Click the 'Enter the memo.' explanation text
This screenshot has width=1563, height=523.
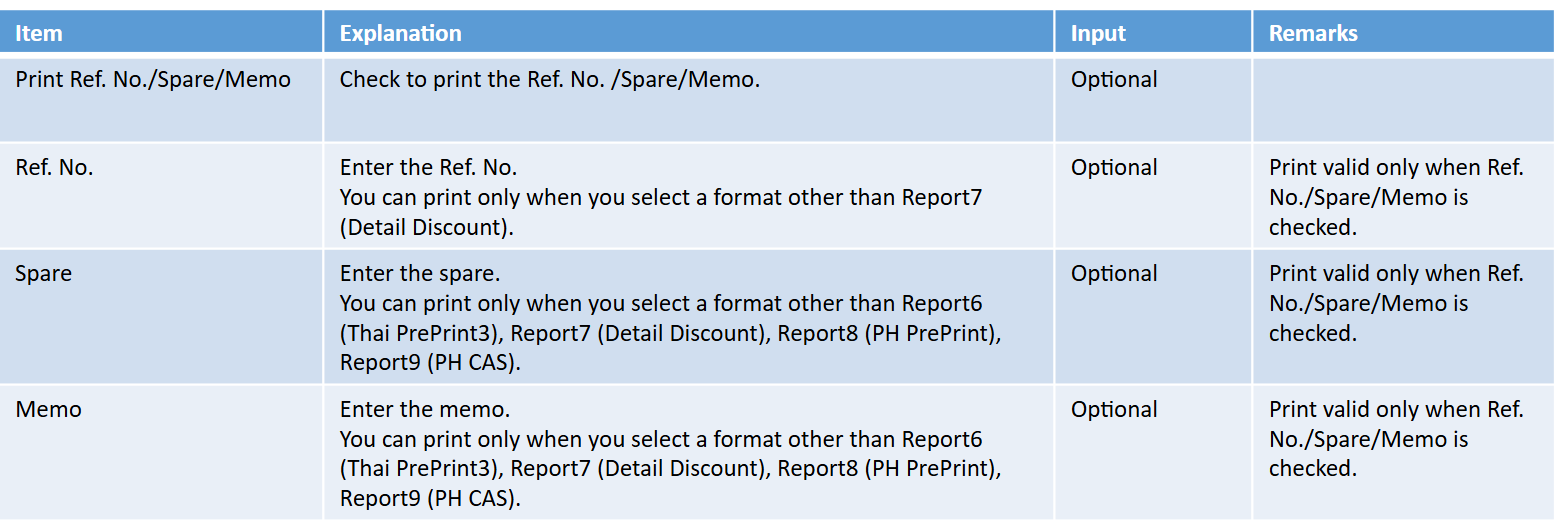click(425, 409)
